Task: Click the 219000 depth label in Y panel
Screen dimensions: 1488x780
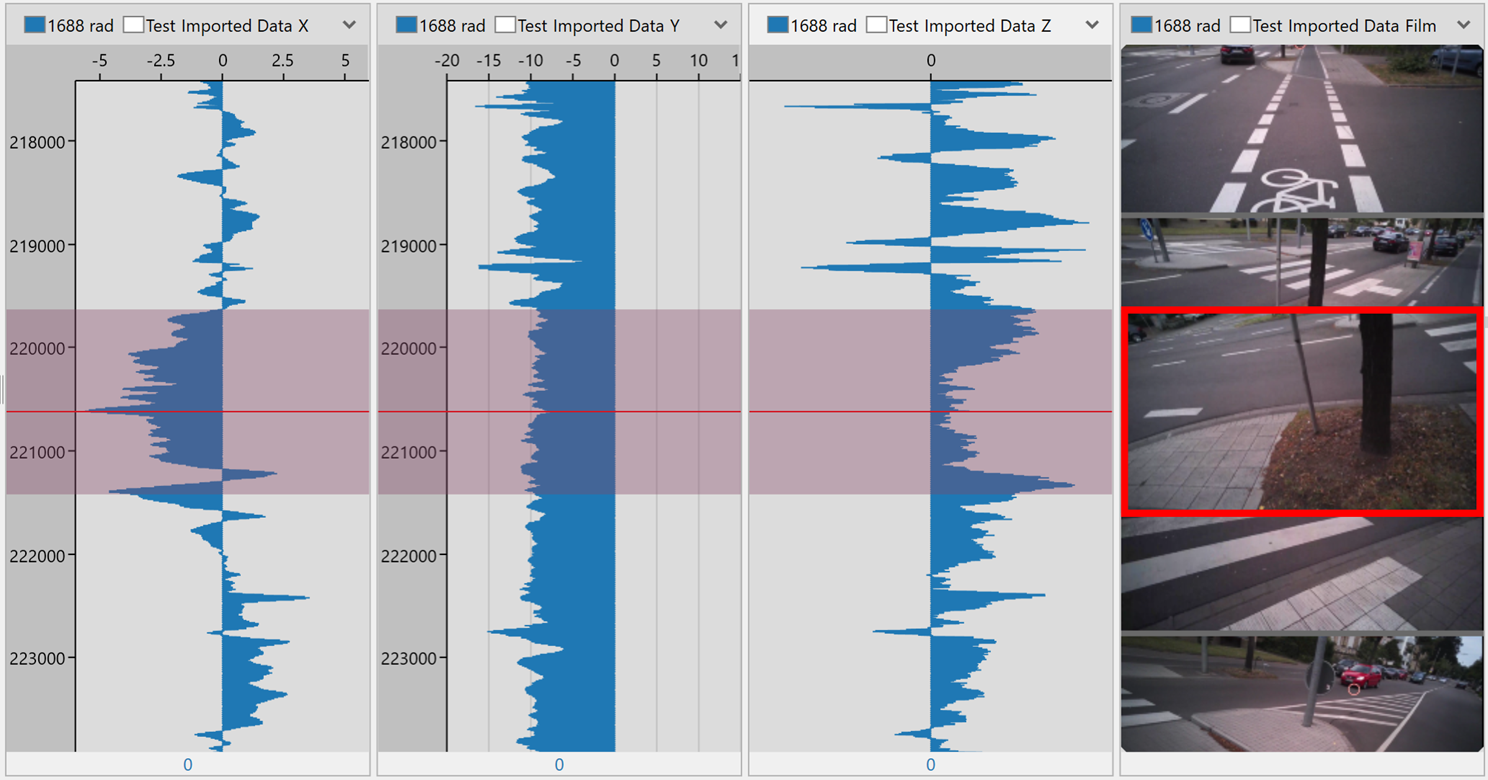Action: [x=409, y=245]
